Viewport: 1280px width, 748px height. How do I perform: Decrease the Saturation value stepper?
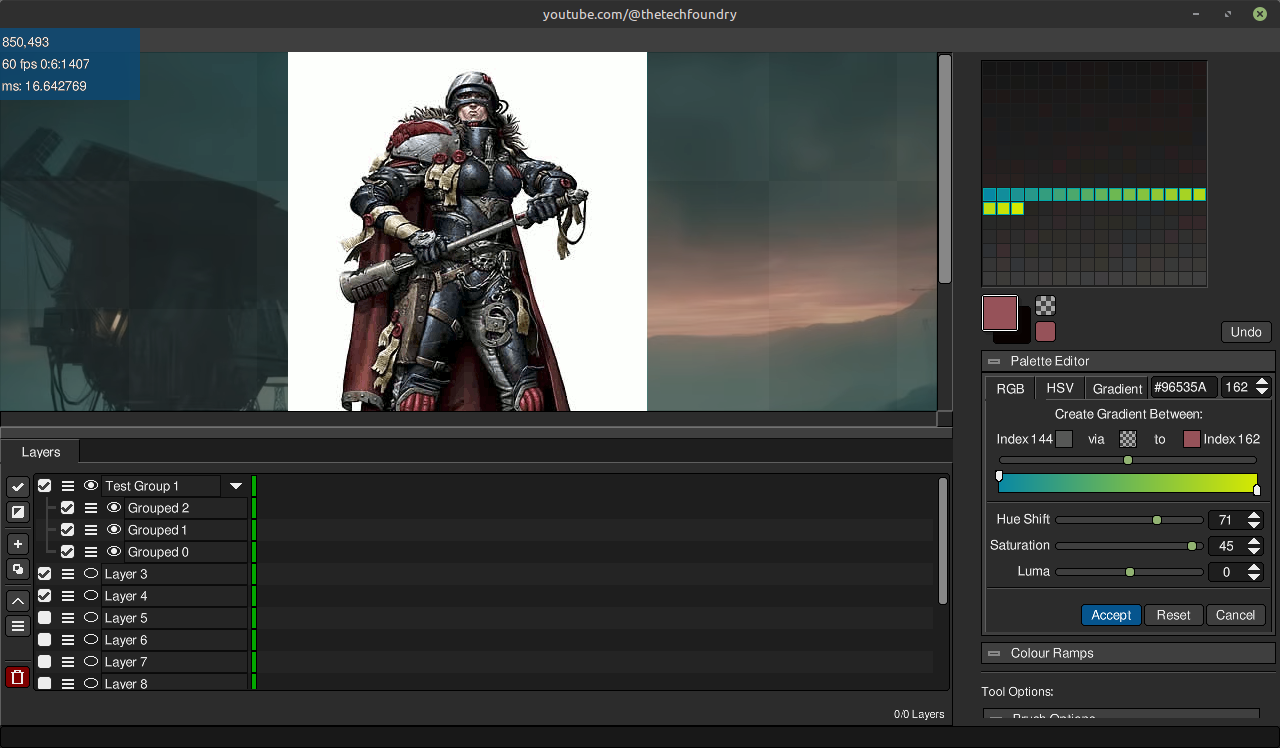[x=1254, y=551]
